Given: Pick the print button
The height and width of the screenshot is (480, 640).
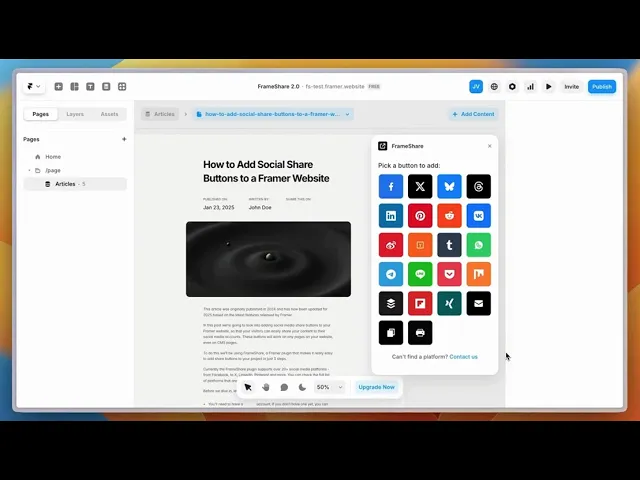Looking at the screenshot, I should [420, 333].
